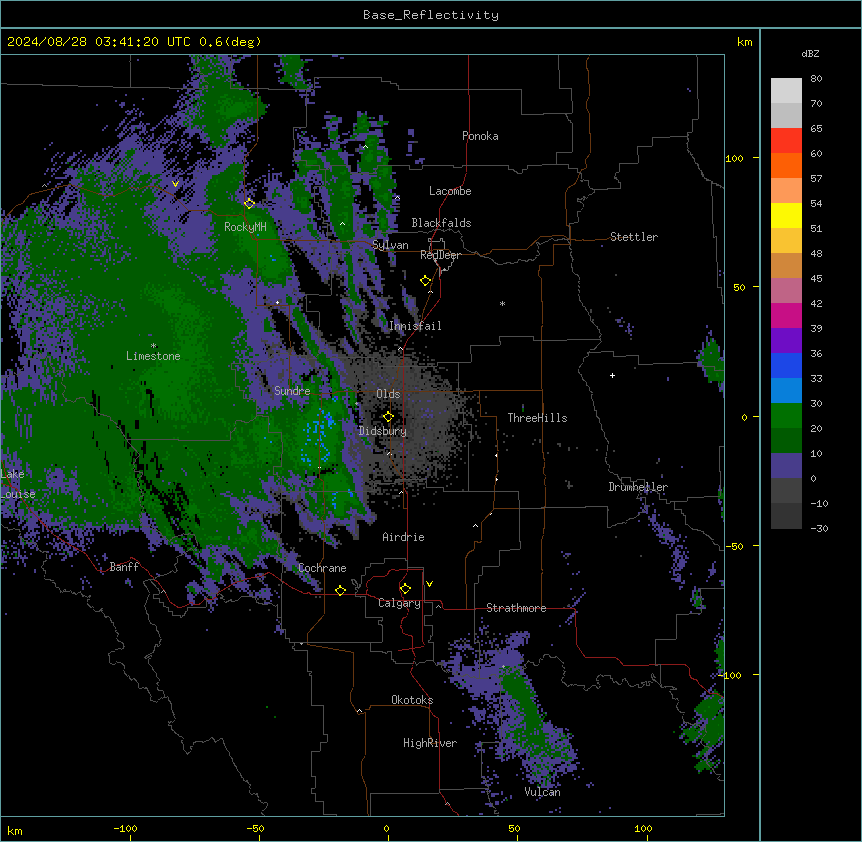Click the Drumheller label
Screen dimensions: 862x842
click(x=638, y=487)
